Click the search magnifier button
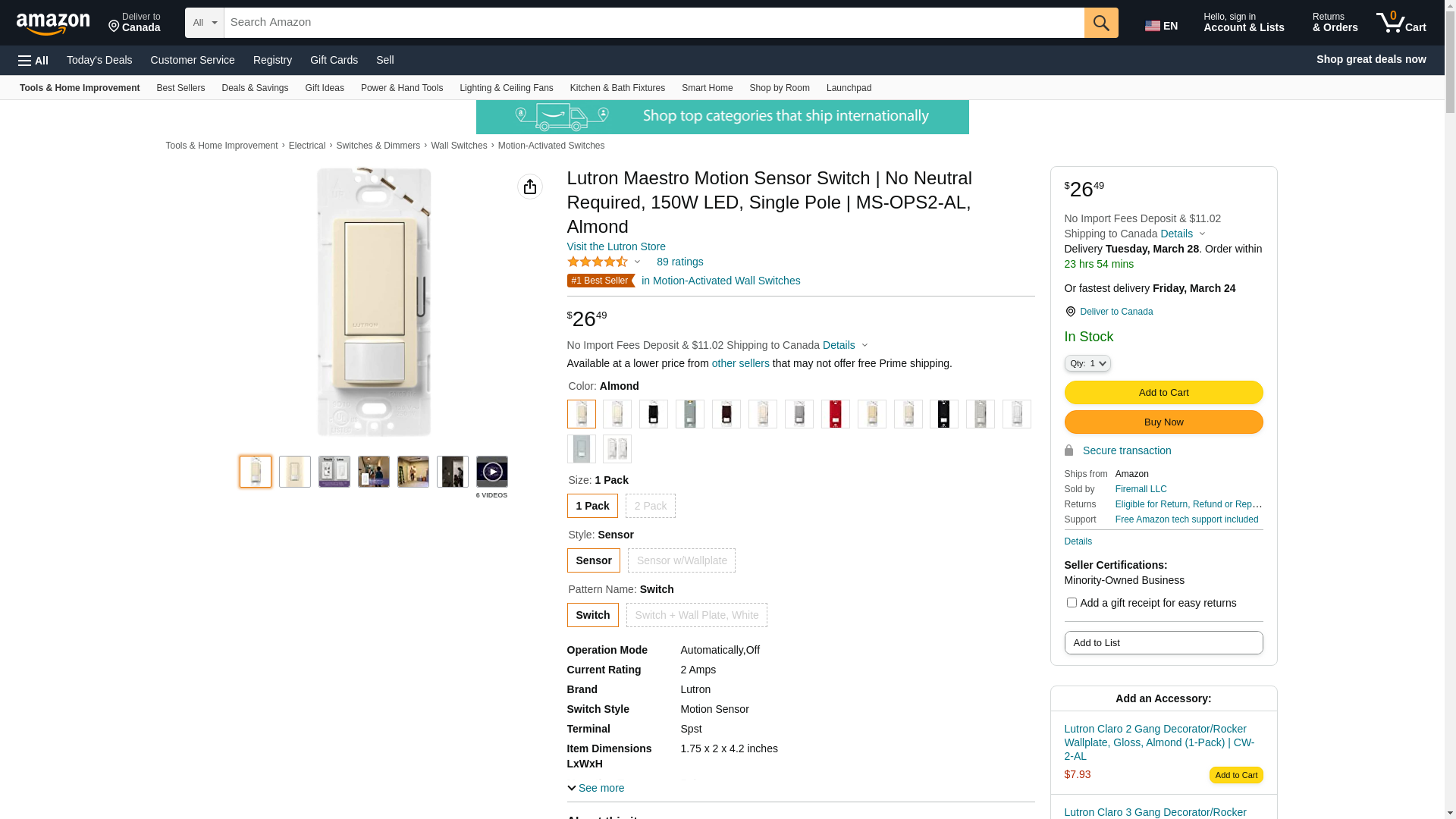The width and height of the screenshot is (1456, 819). 1100,23
